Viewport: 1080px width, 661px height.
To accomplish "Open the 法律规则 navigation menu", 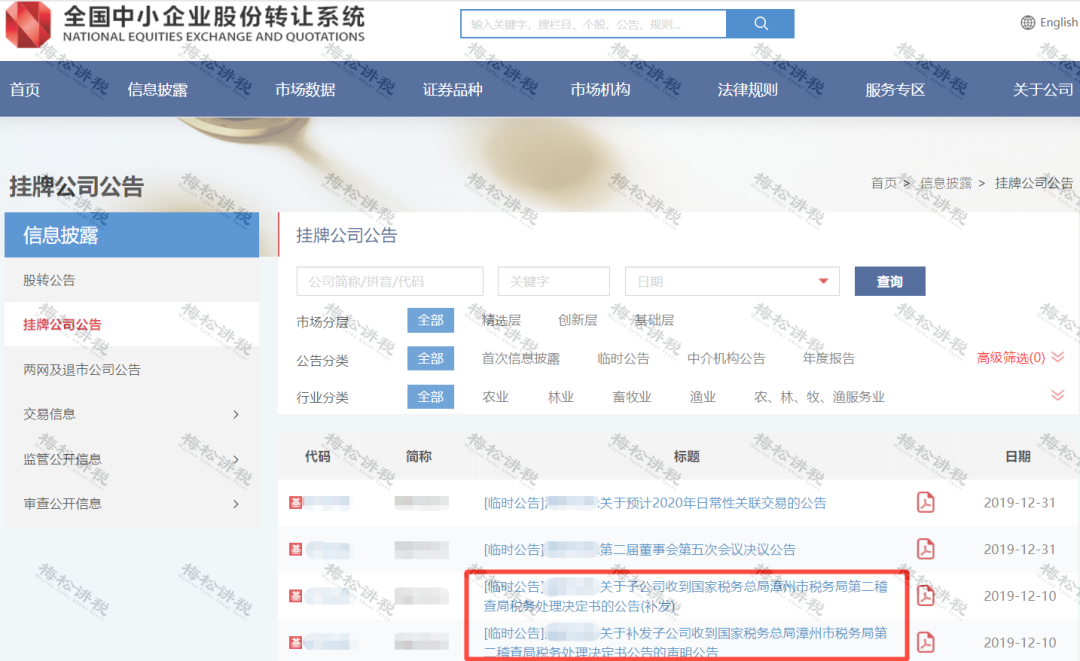I will point(747,89).
